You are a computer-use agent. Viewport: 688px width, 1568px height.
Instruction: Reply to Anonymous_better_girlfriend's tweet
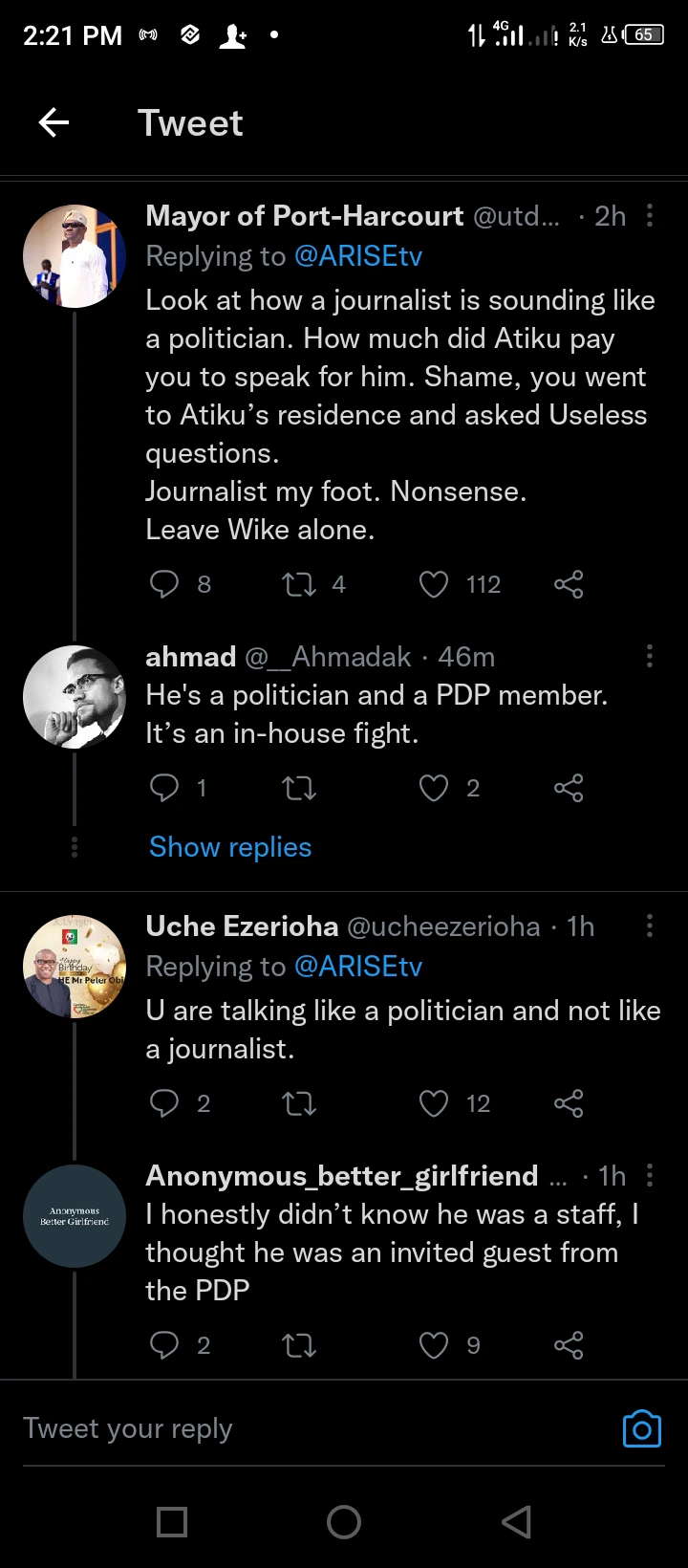coord(164,1345)
